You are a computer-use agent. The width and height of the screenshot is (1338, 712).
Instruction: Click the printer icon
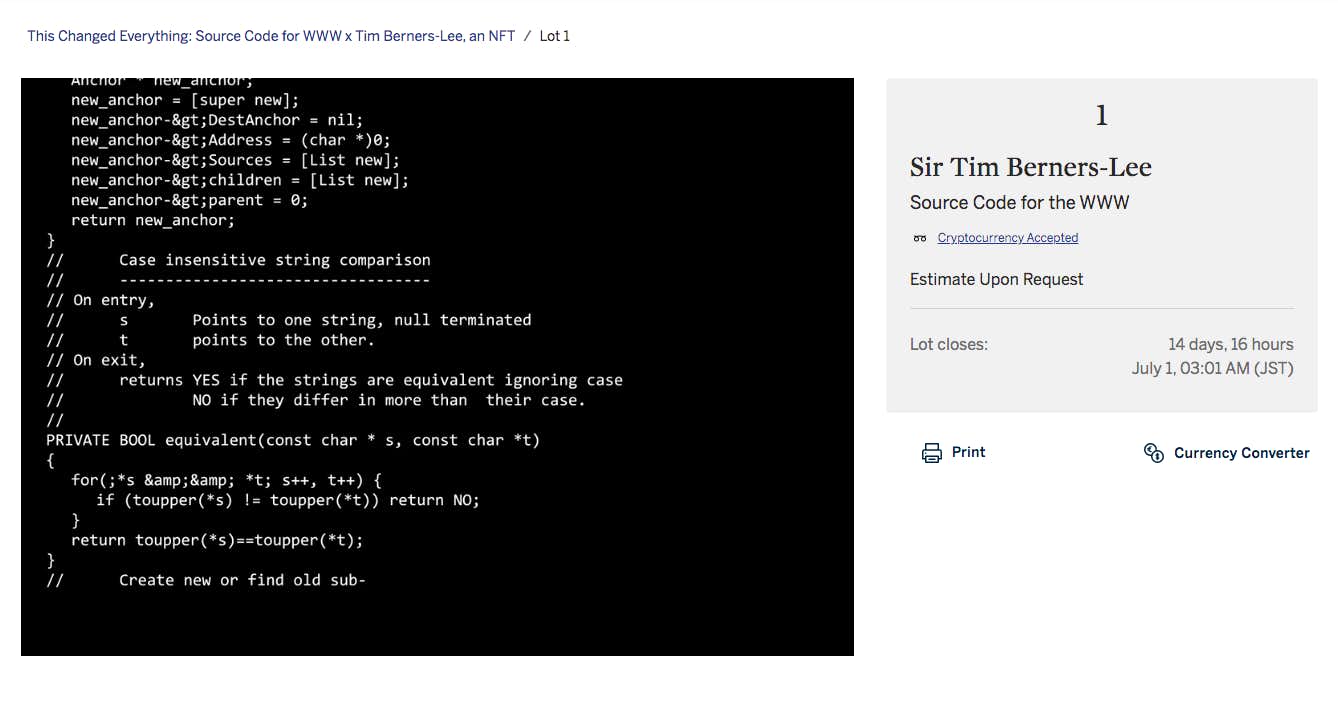[931, 453]
